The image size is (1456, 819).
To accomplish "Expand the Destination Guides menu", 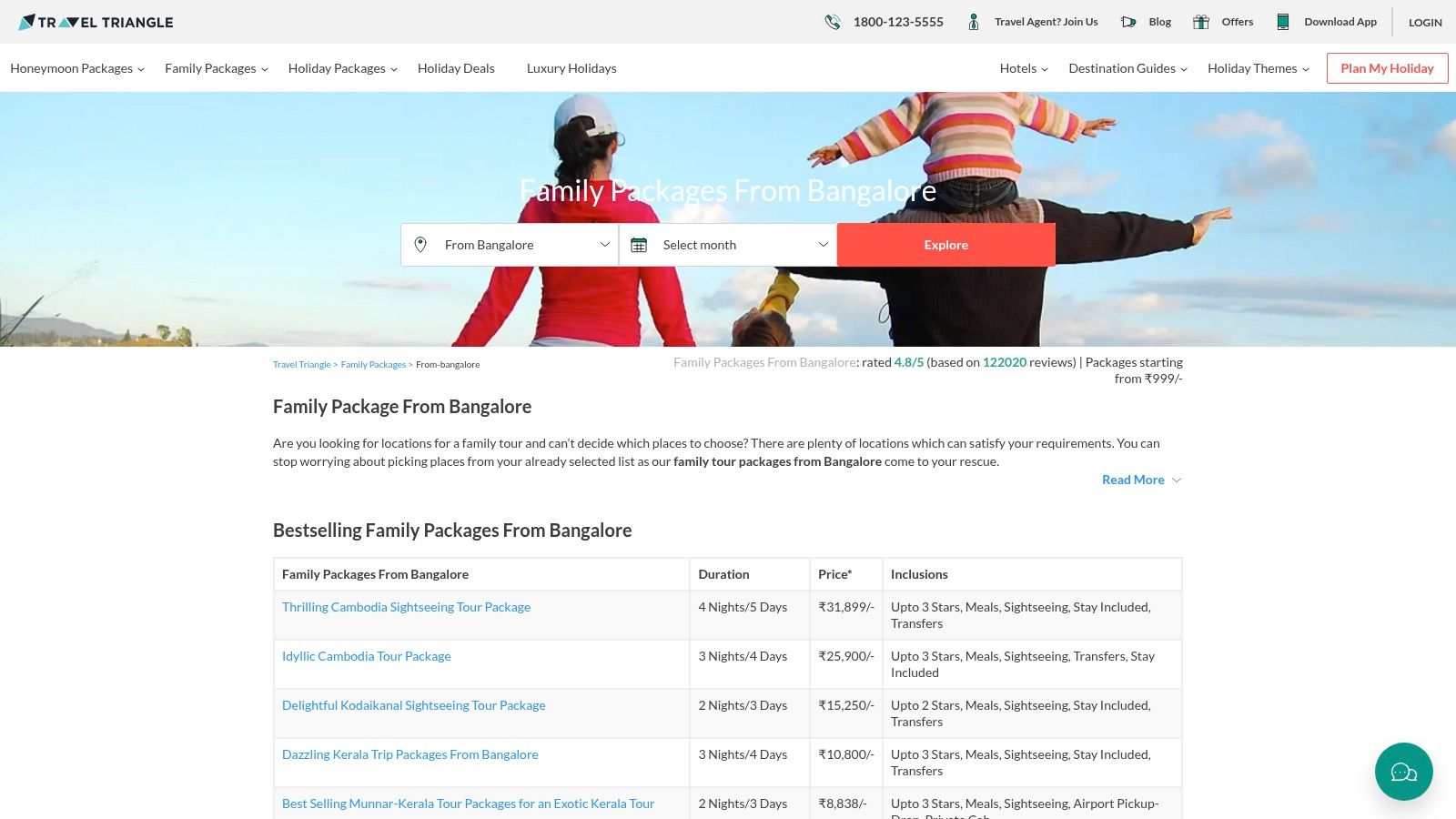I will point(1122,68).
